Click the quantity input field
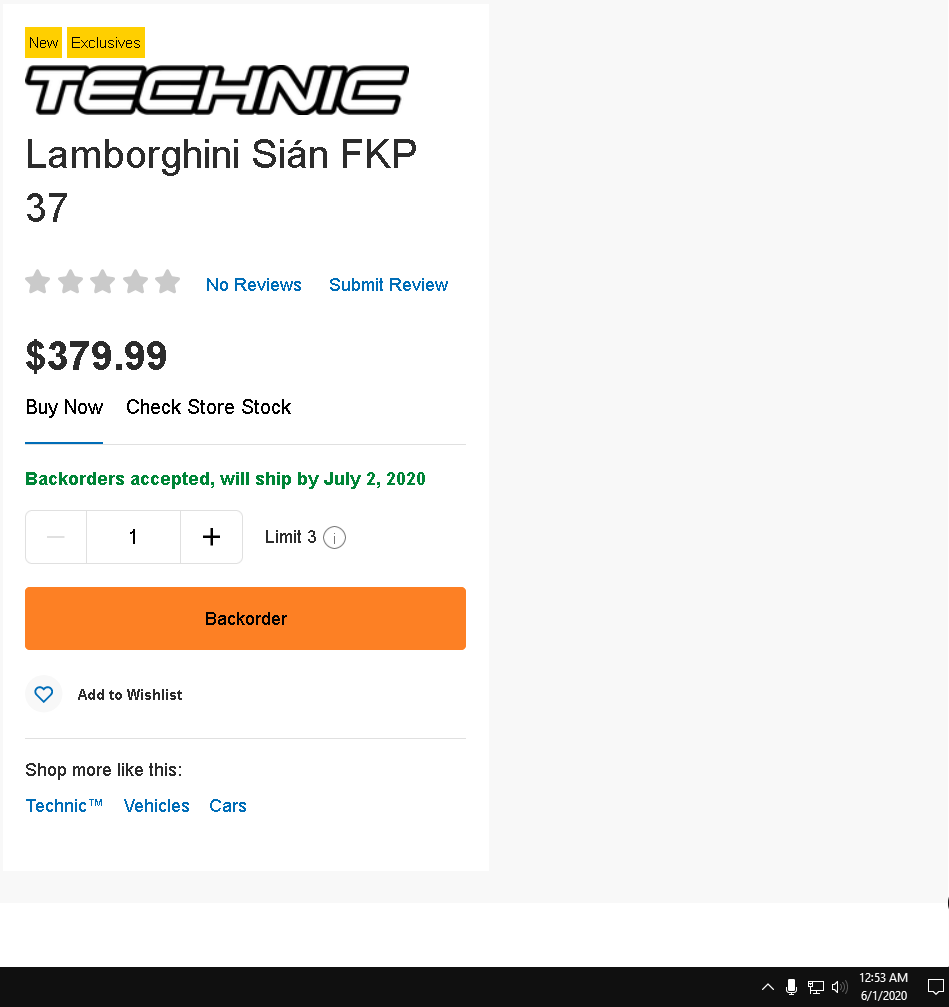949x1007 pixels. point(133,537)
